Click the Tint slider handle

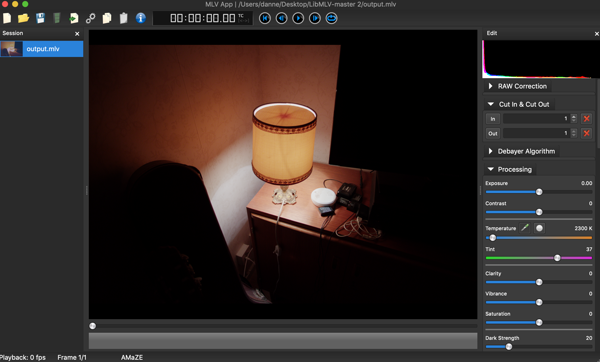(x=557, y=258)
